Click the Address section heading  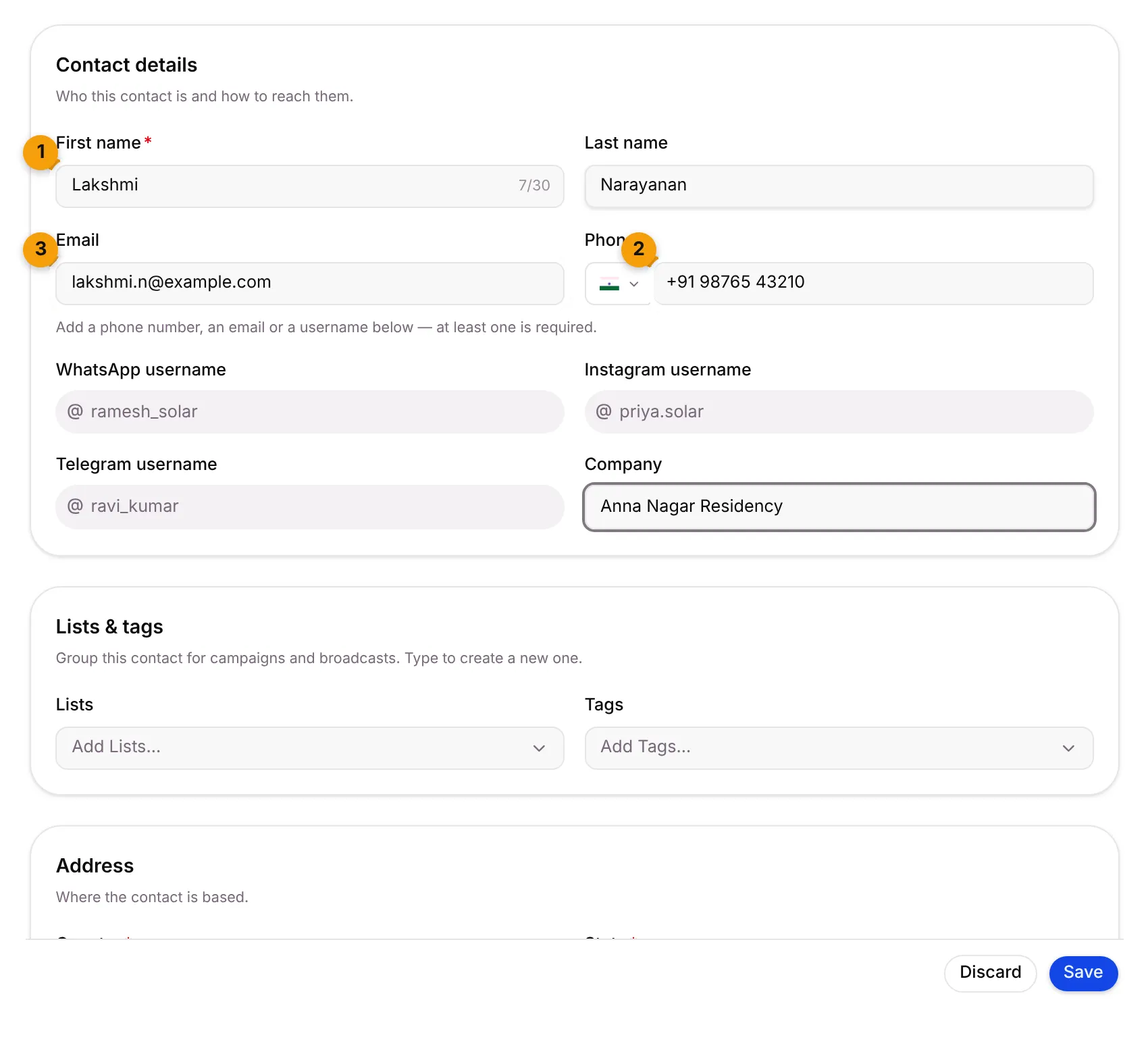click(x=95, y=866)
